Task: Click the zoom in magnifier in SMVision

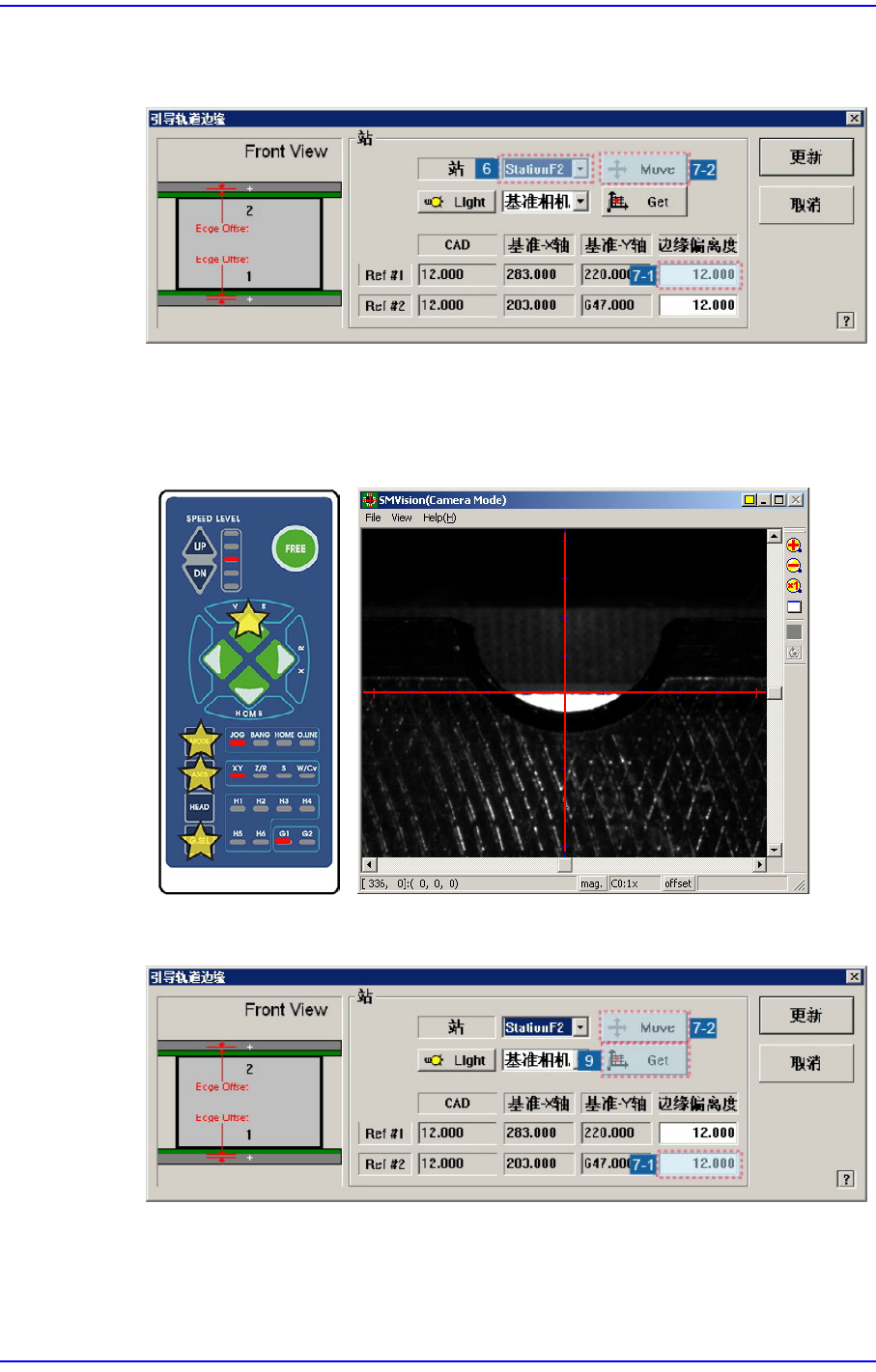Action: point(794,546)
